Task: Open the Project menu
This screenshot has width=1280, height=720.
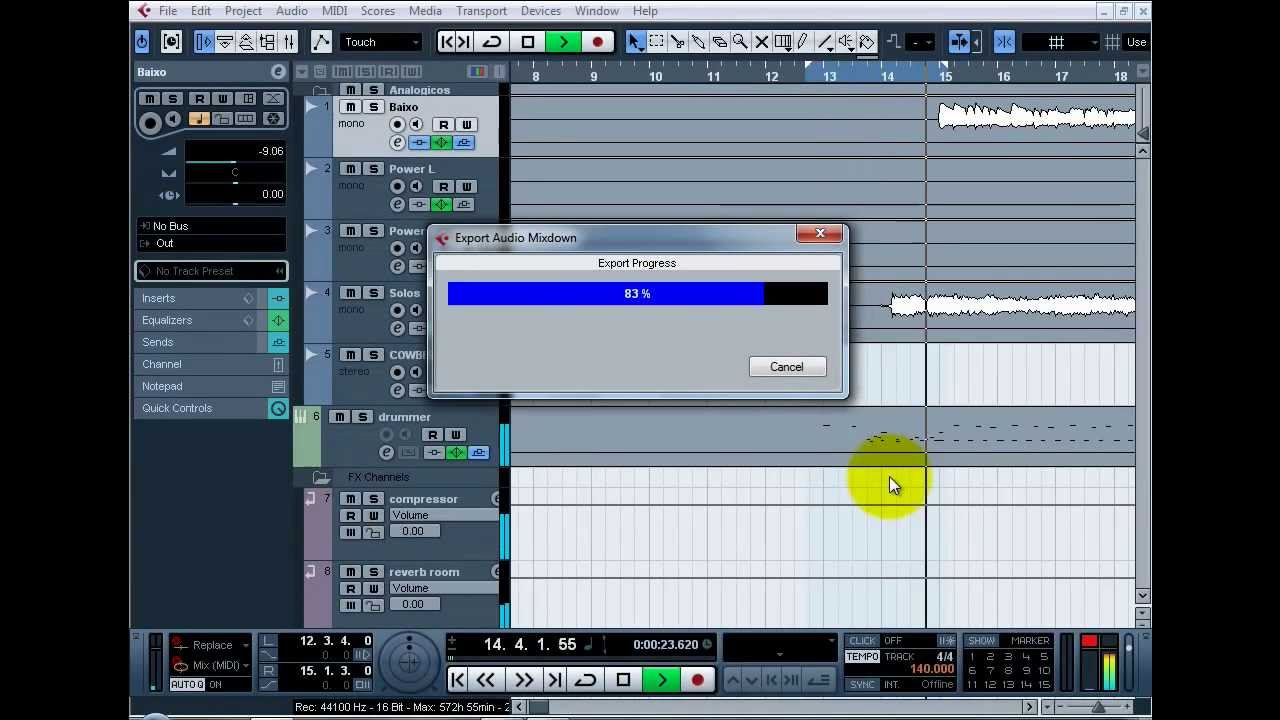Action: point(243,11)
